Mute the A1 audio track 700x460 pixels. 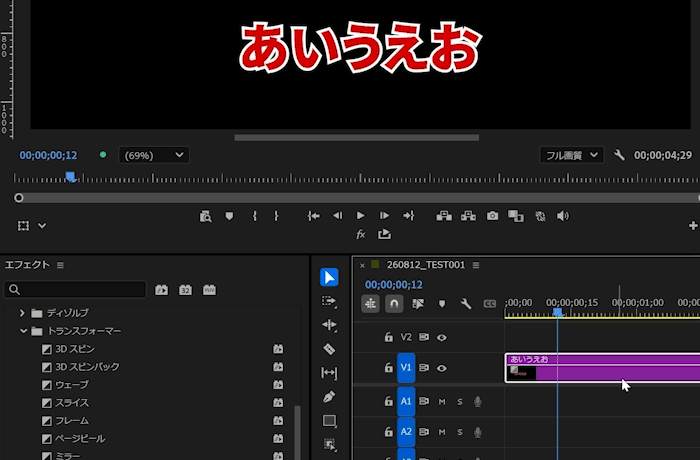[x=442, y=401]
